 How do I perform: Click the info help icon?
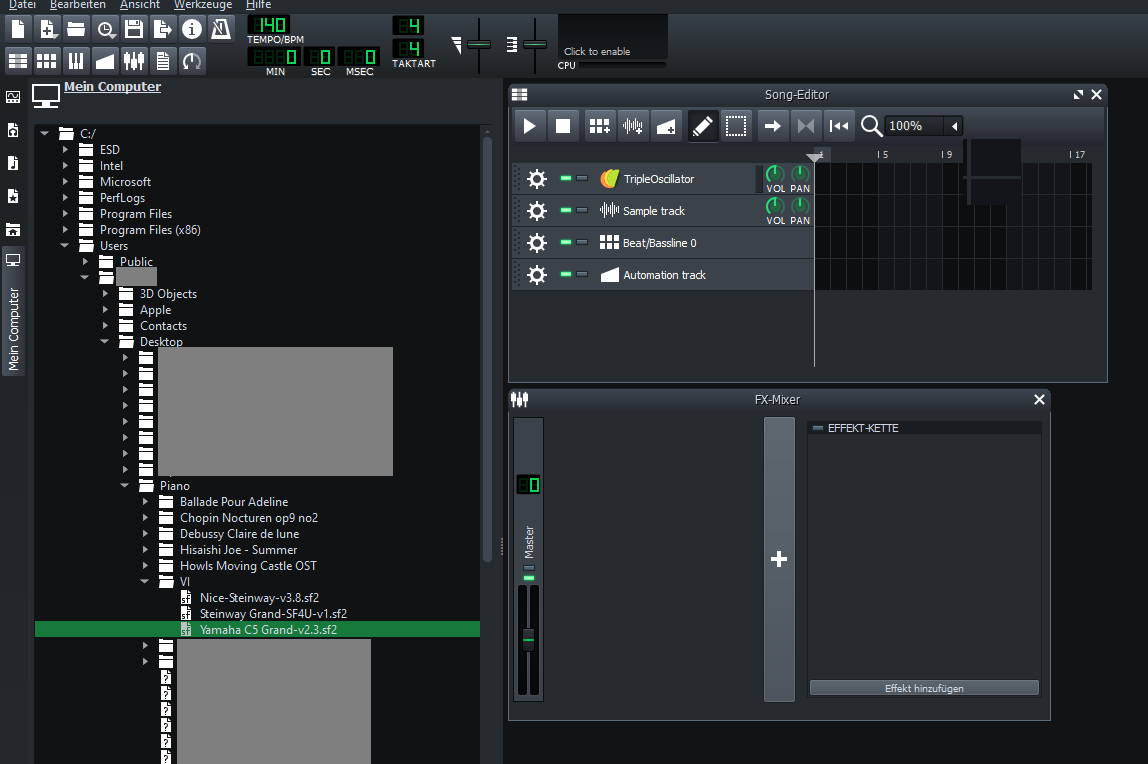tap(192, 29)
